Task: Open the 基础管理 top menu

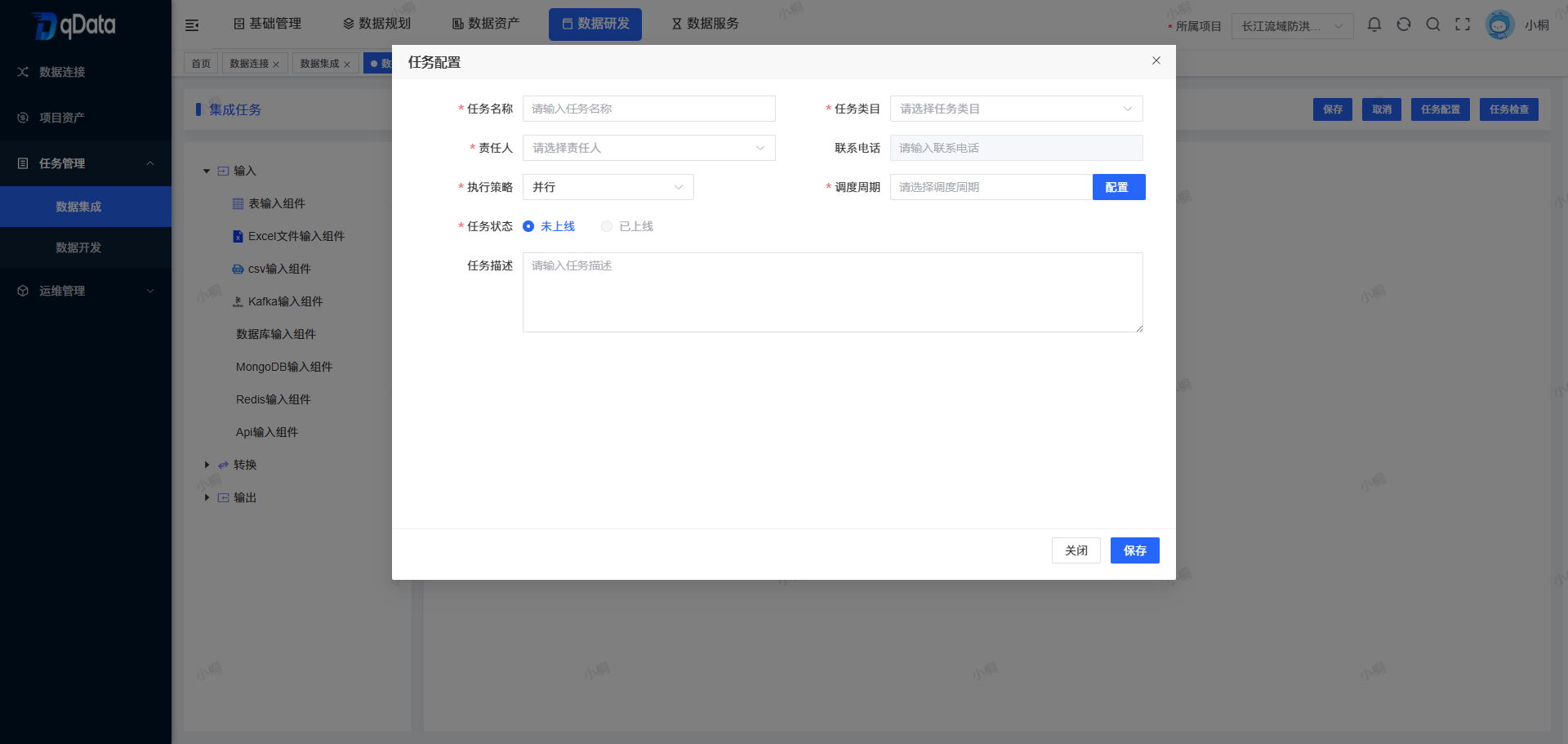Action: coord(268,24)
